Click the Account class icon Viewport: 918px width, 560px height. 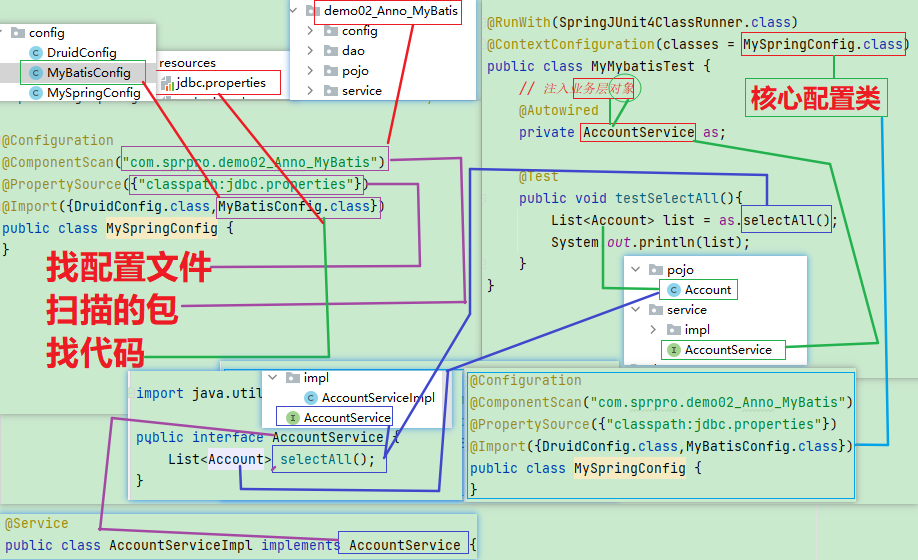click(x=674, y=290)
